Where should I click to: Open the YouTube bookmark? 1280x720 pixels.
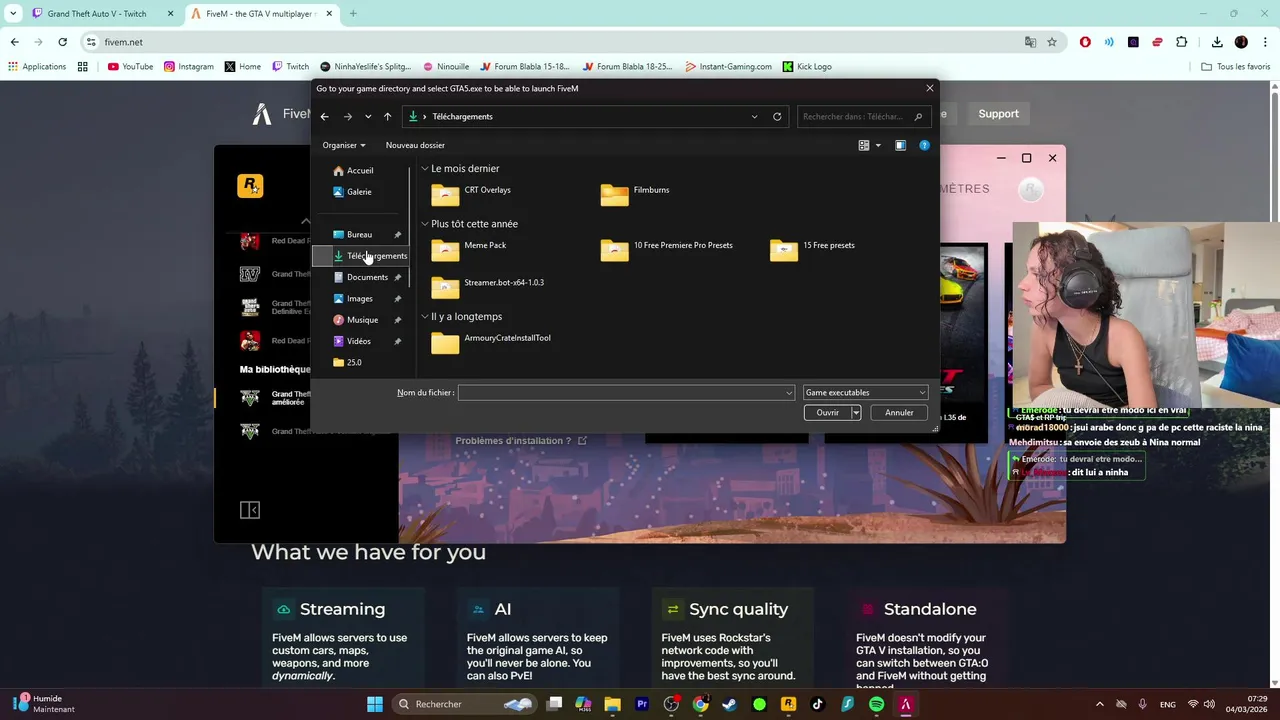coord(130,67)
